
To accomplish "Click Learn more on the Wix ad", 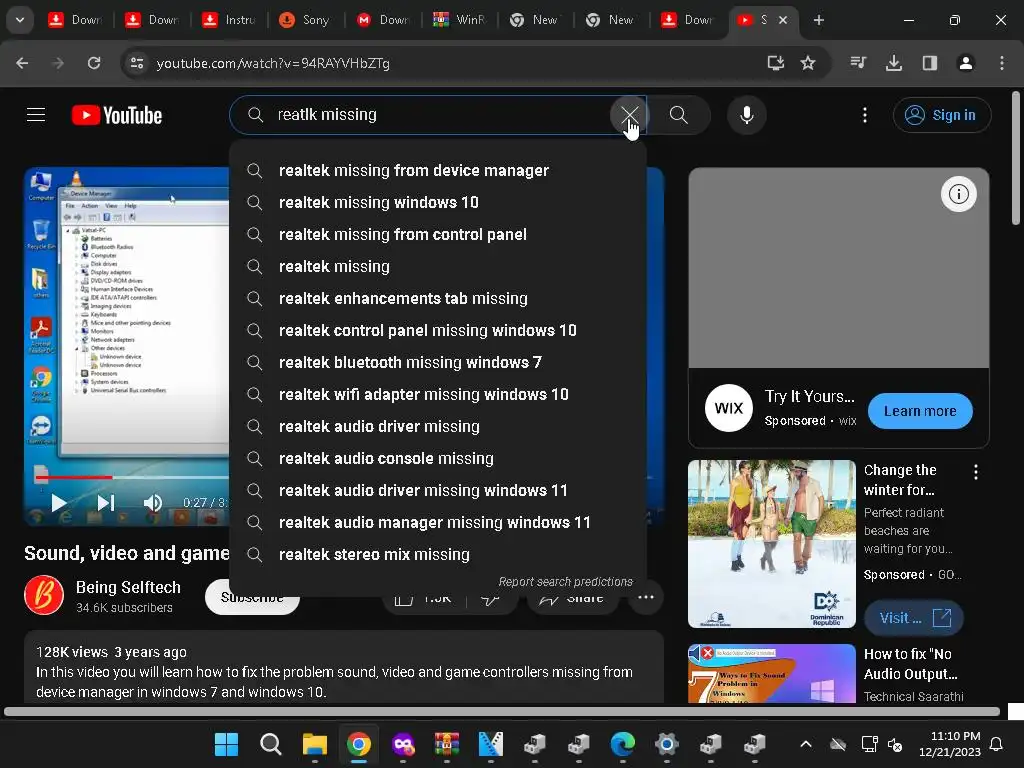I will 920,411.
